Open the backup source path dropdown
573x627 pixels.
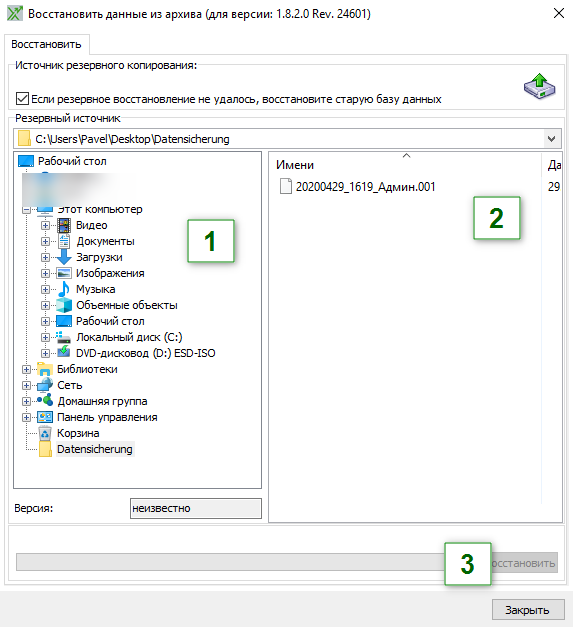tap(551, 139)
